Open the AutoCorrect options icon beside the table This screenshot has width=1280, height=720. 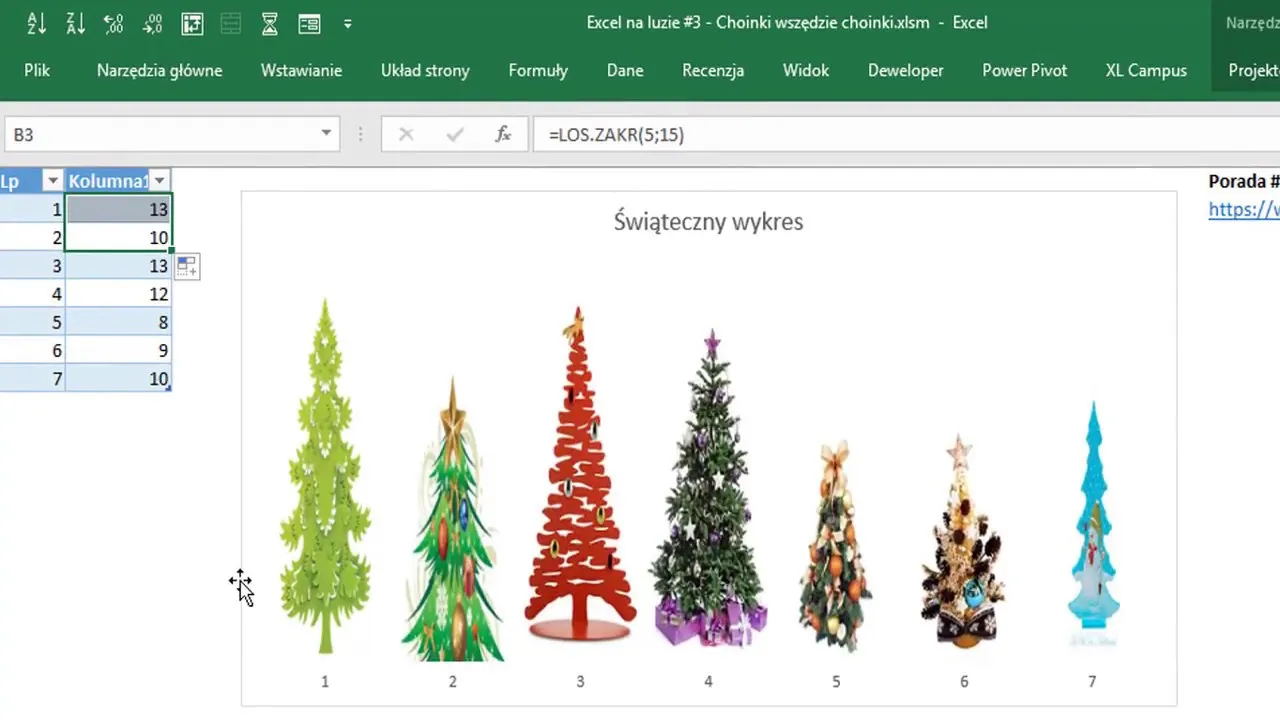[187, 266]
